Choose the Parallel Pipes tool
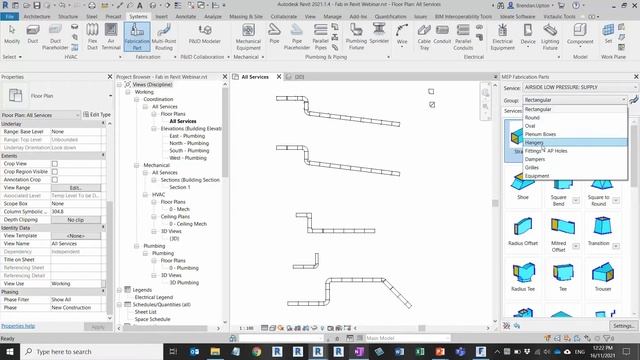This screenshot has width=640, height=360. pos(320,37)
